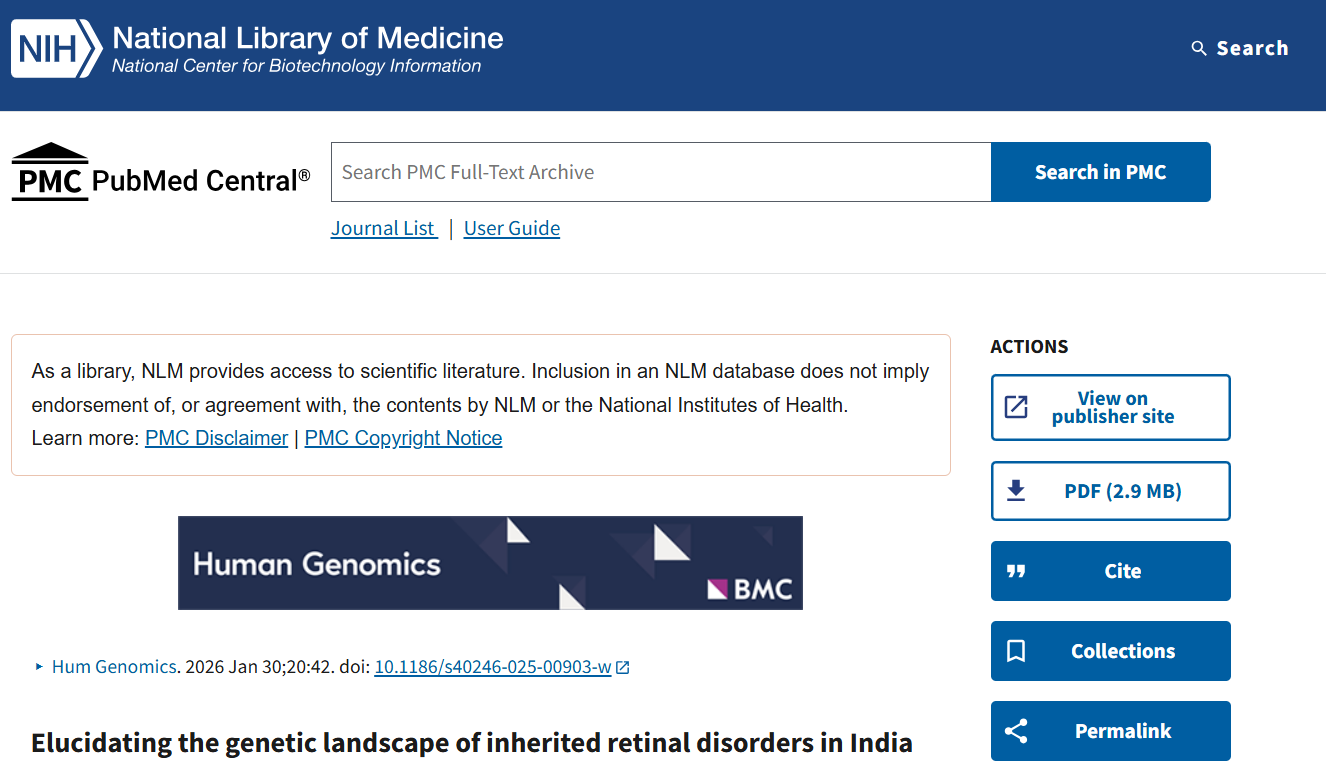Open the Search tool in the top bar
The height and width of the screenshot is (777, 1326).
click(x=1240, y=47)
